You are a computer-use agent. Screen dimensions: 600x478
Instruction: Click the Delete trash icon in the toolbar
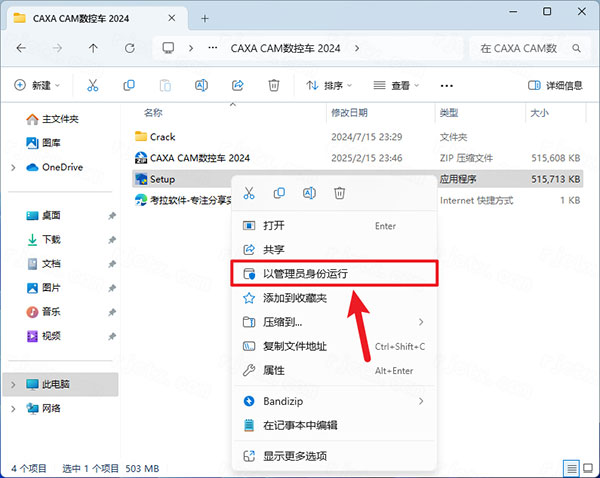click(x=274, y=85)
